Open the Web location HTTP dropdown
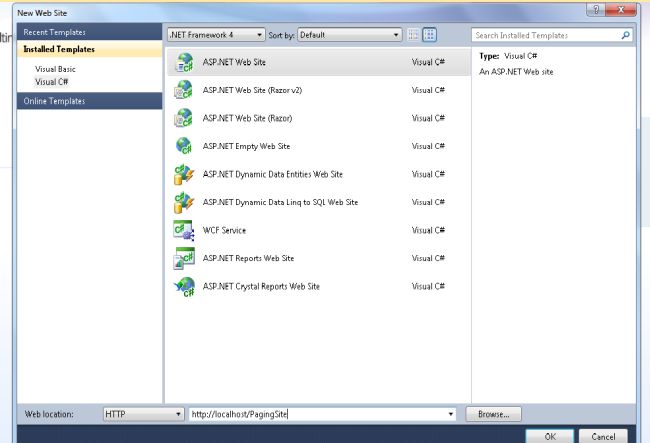This screenshot has height=443, width=650. tap(143, 414)
